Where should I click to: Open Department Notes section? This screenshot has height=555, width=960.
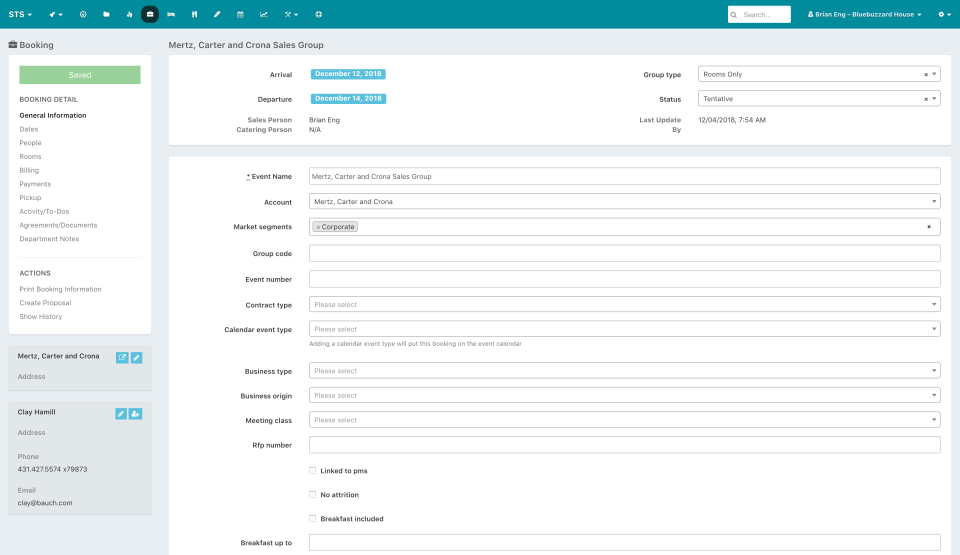[49, 239]
